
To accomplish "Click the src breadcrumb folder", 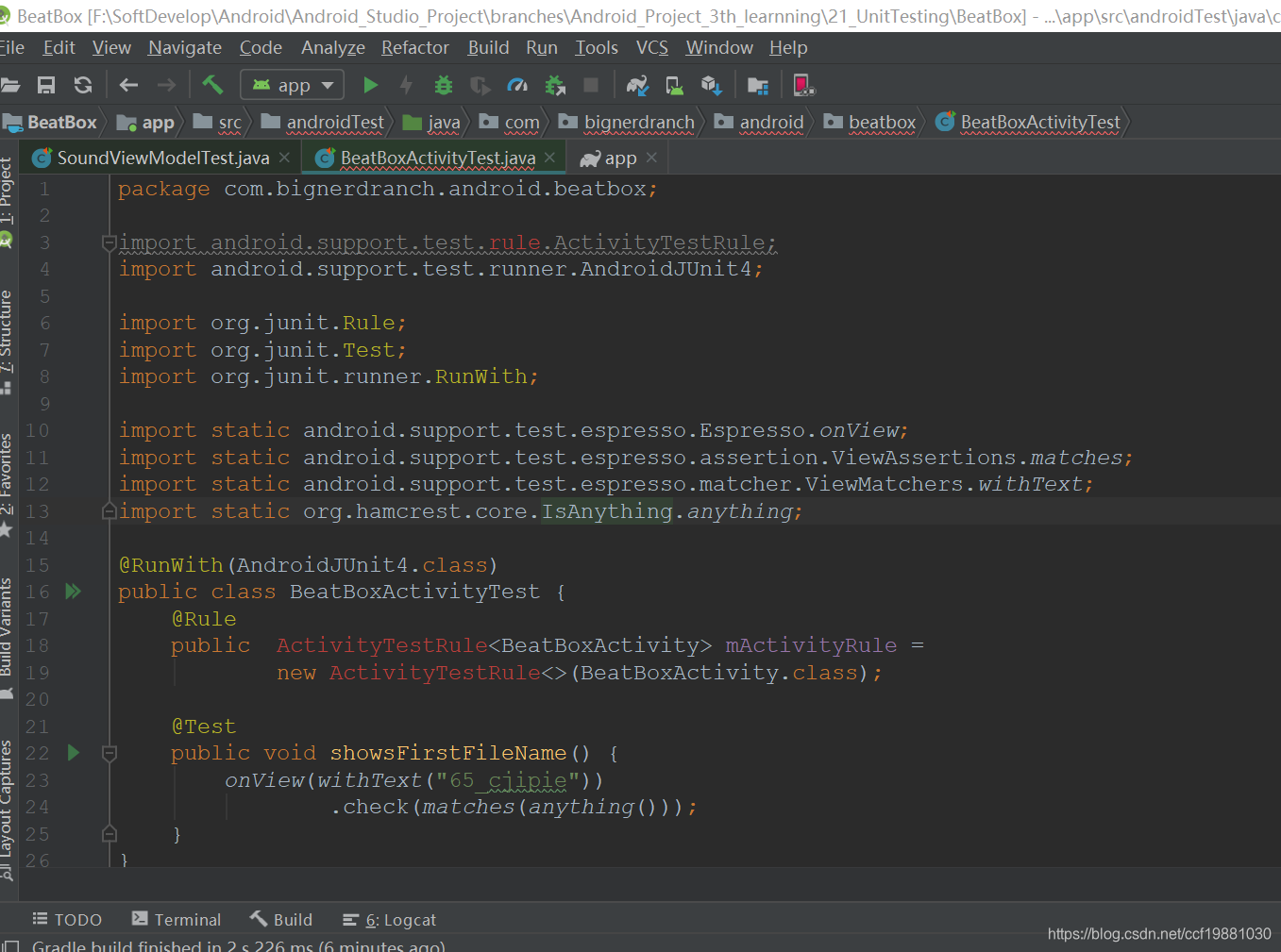I will pos(218,123).
